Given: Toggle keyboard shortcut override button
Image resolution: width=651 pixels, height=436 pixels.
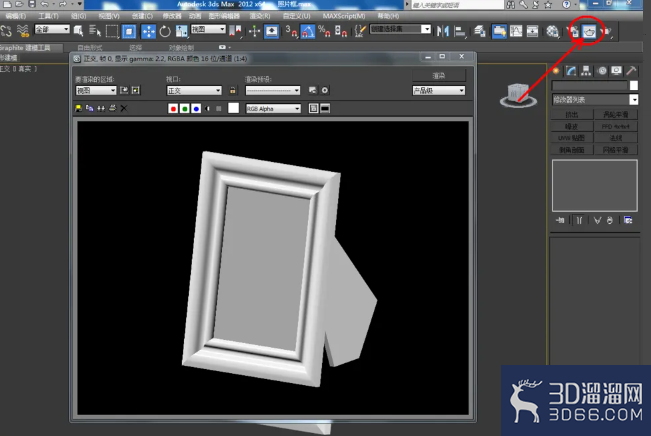Looking at the screenshot, I should pos(271,31).
